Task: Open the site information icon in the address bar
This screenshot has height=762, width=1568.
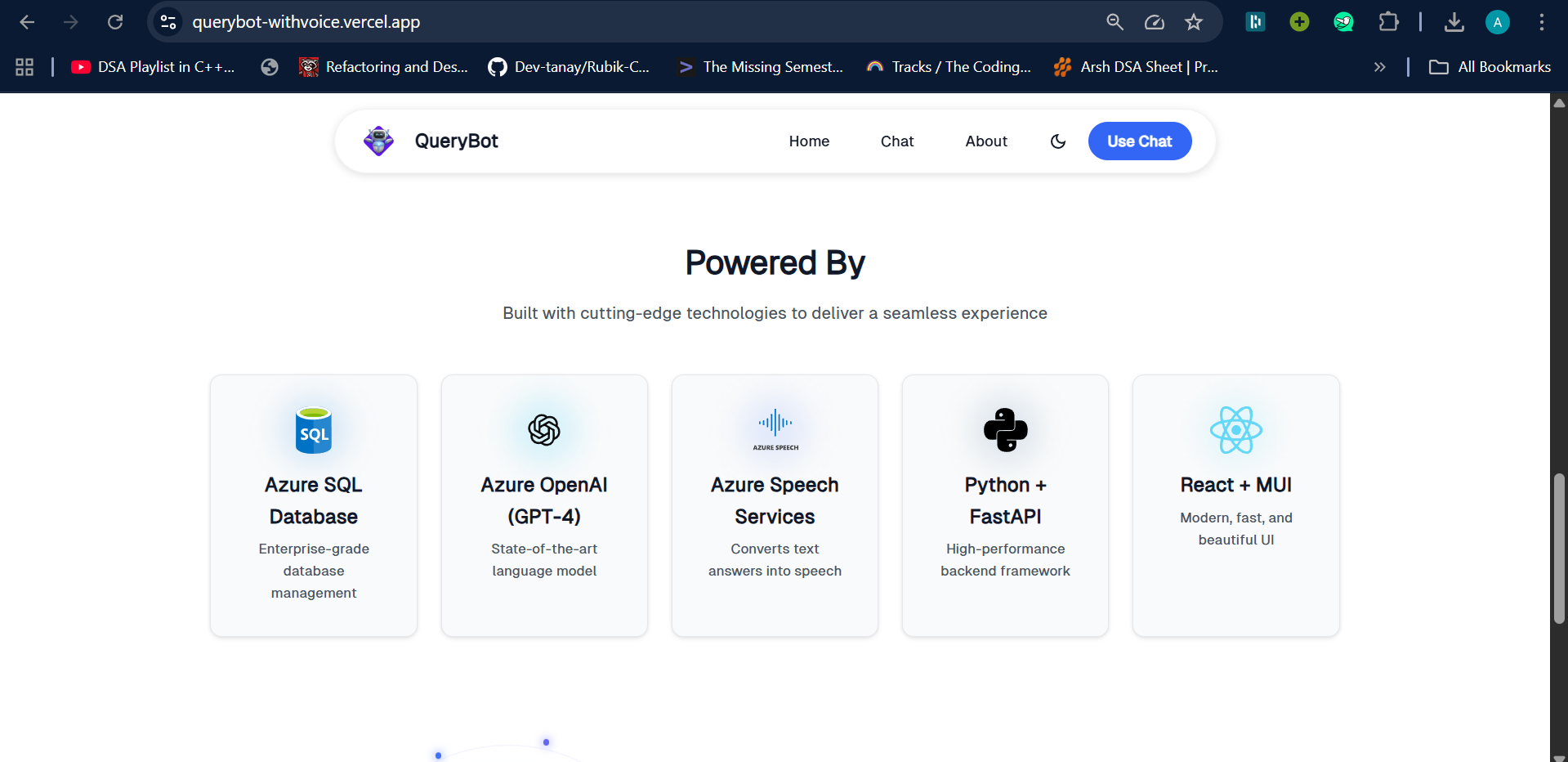Action: coord(168,22)
